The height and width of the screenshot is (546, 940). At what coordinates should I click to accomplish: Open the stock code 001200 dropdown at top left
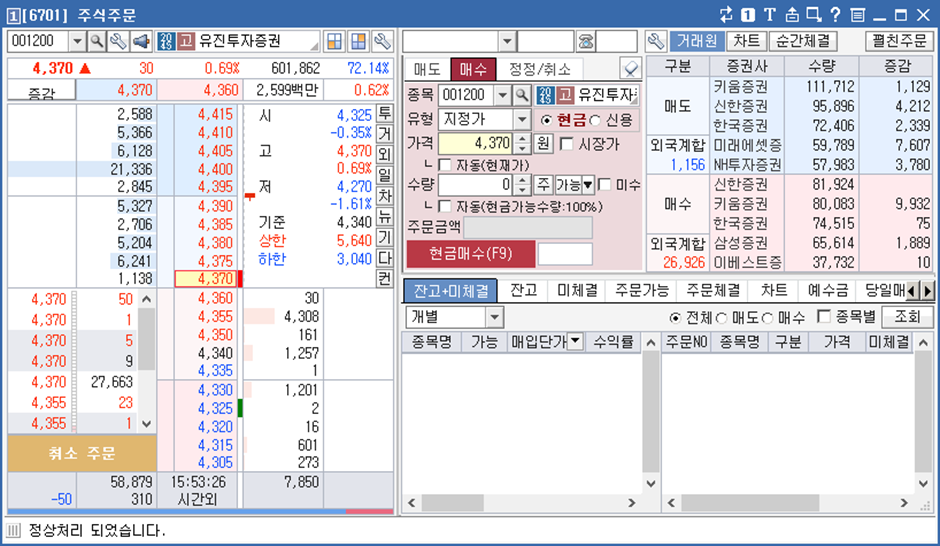pyautogui.click(x=76, y=41)
